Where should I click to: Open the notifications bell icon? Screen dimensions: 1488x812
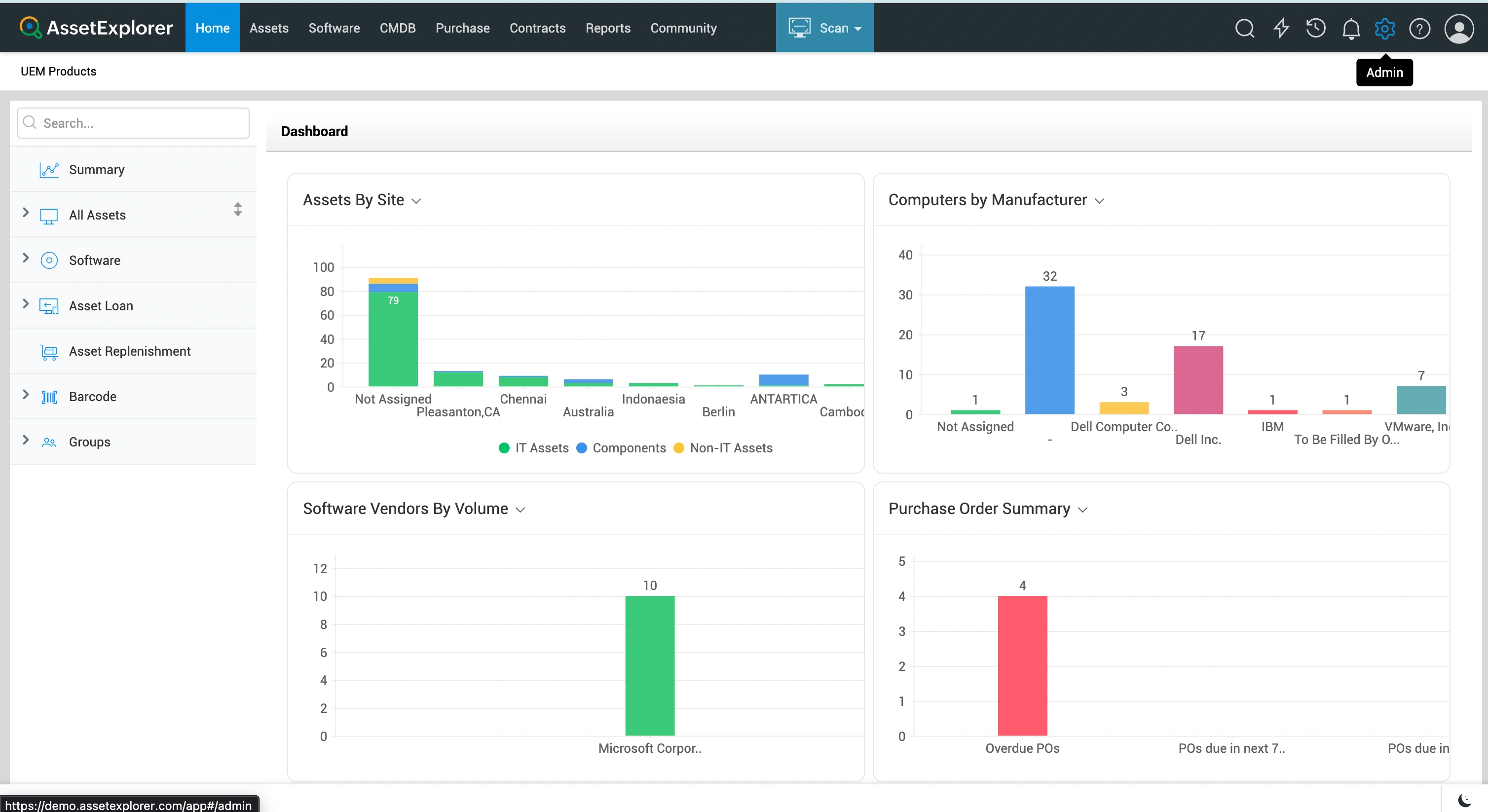(1350, 28)
